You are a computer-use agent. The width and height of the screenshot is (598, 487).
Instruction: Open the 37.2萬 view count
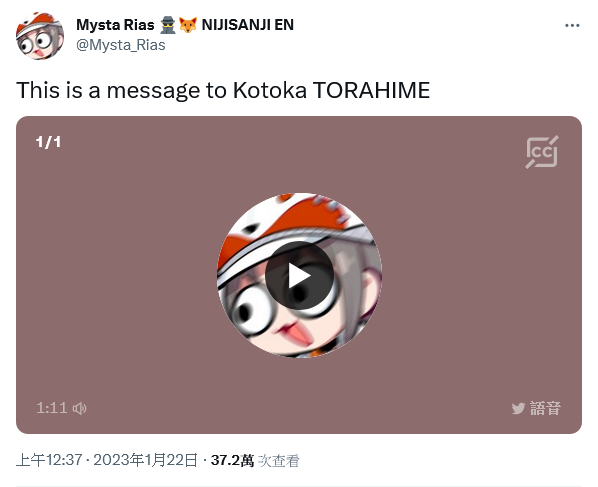pyautogui.click(x=232, y=460)
